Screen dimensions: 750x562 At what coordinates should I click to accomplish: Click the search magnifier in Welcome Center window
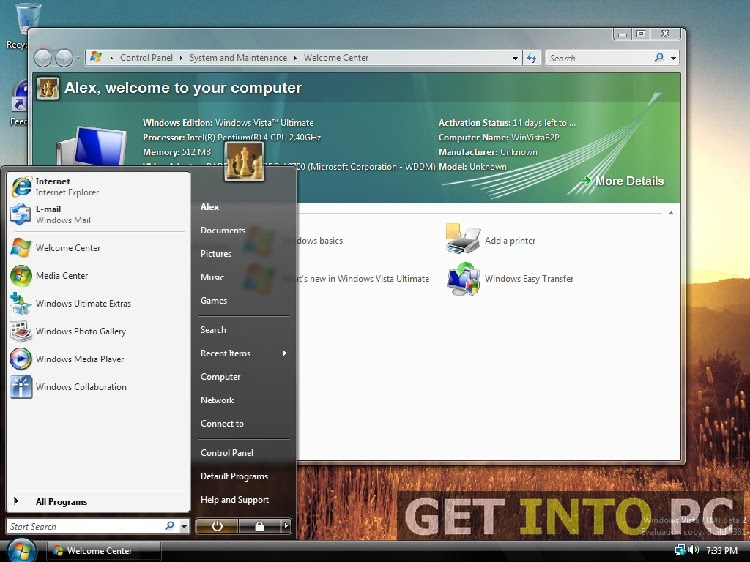click(659, 57)
